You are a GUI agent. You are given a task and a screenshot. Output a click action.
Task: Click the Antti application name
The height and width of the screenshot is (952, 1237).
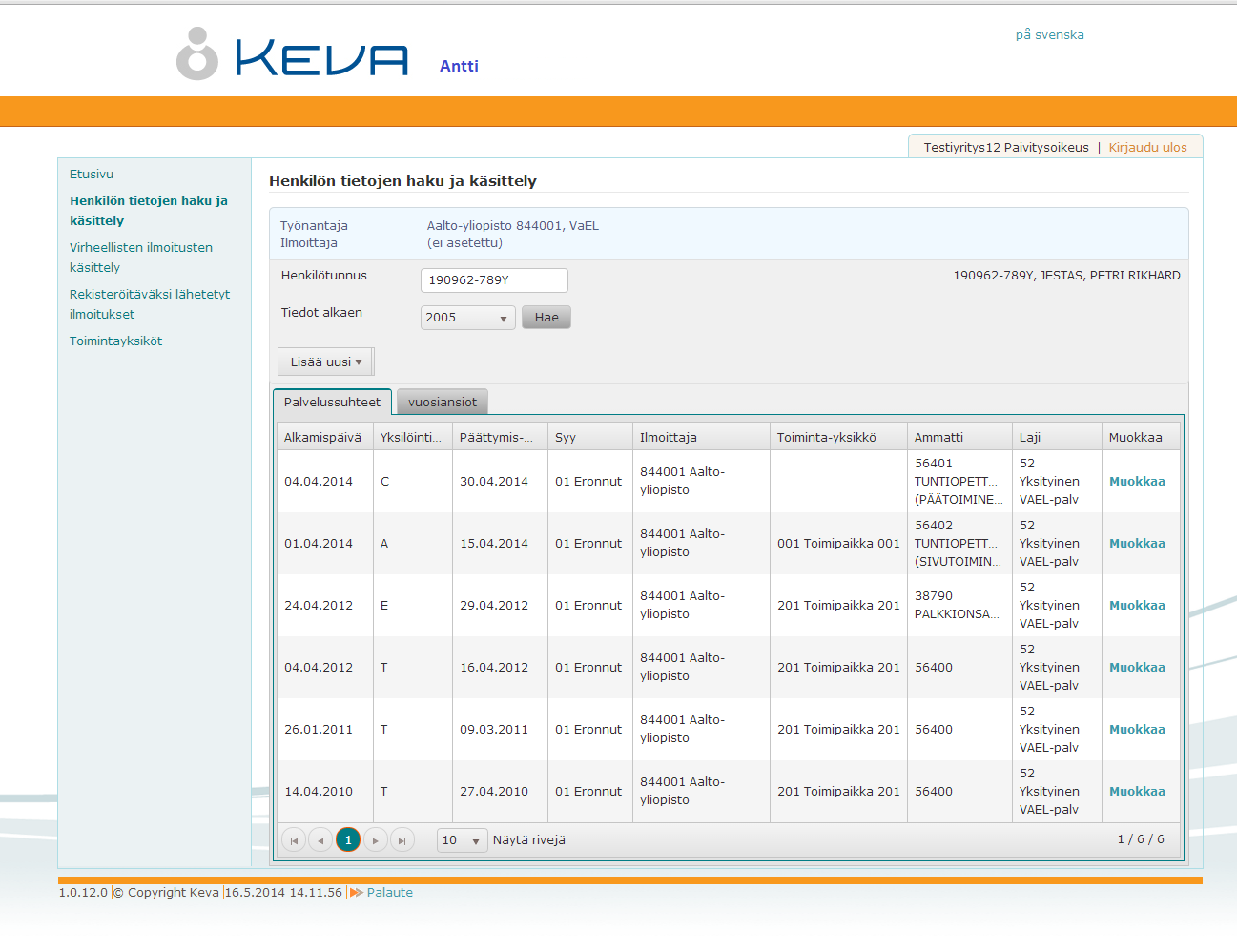click(459, 67)
